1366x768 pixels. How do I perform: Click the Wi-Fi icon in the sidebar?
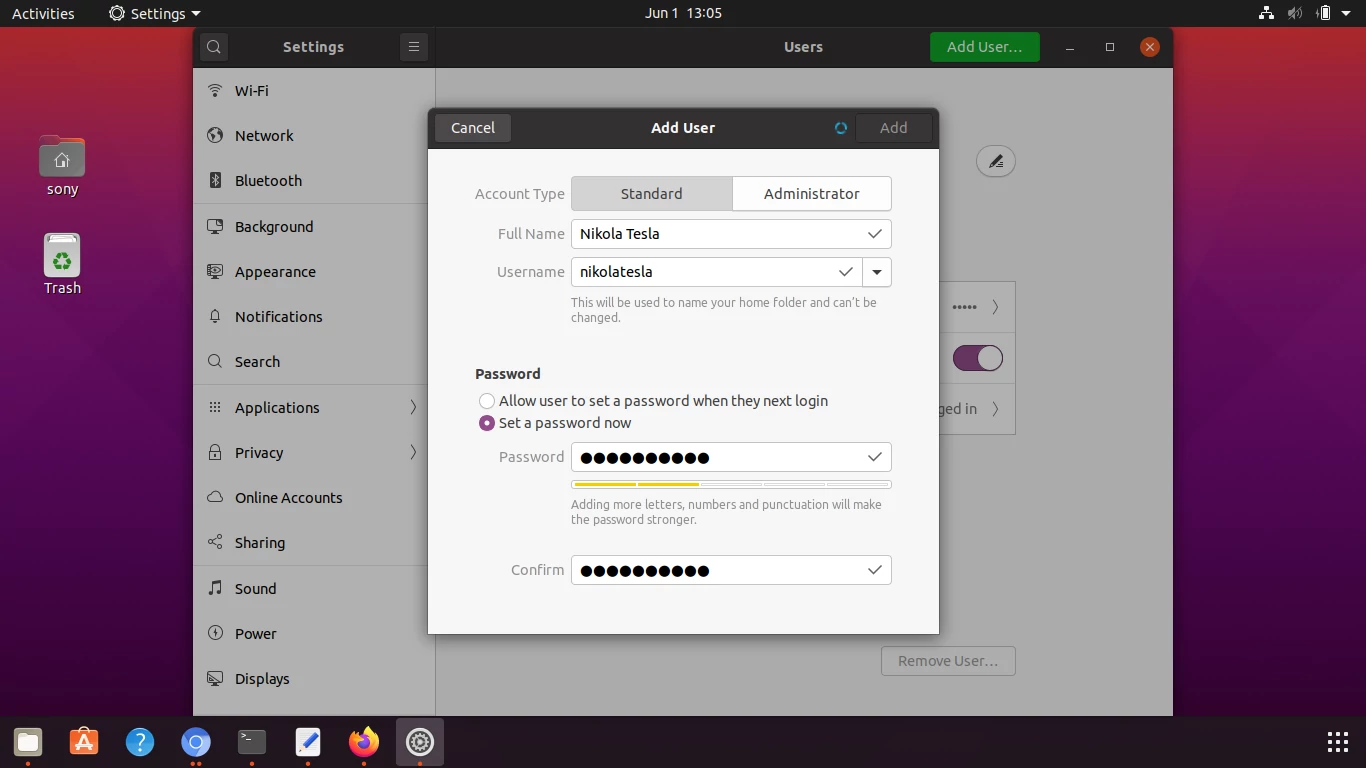click(x=215, y=90)
